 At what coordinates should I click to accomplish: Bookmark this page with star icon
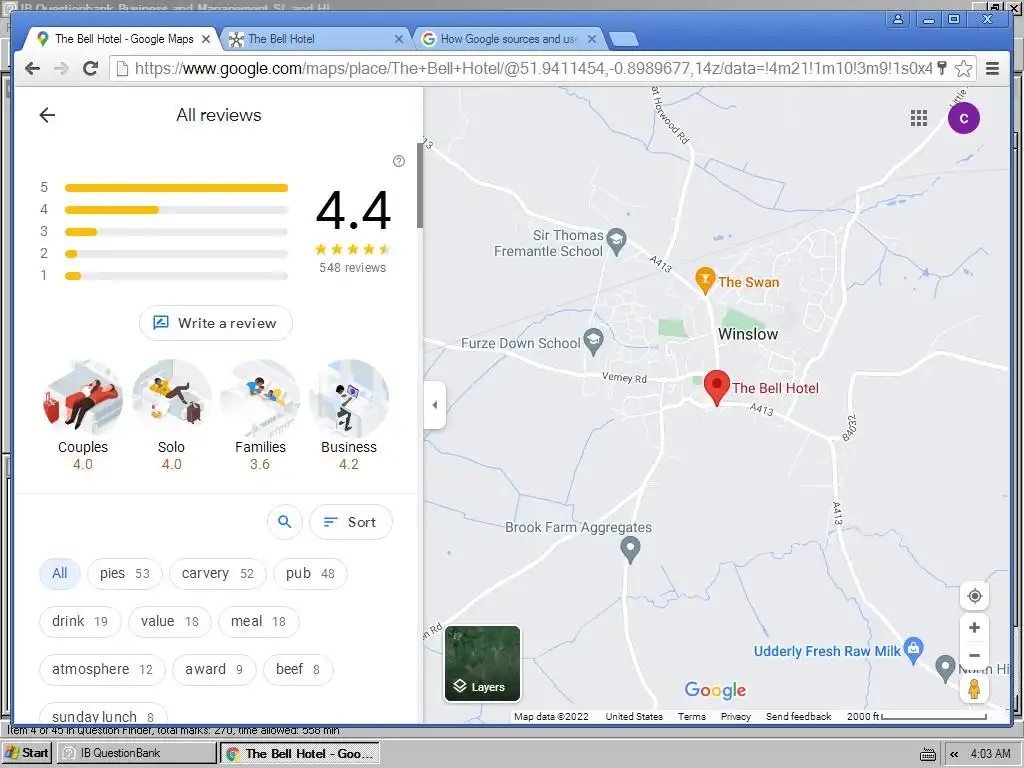pos(963,68)
